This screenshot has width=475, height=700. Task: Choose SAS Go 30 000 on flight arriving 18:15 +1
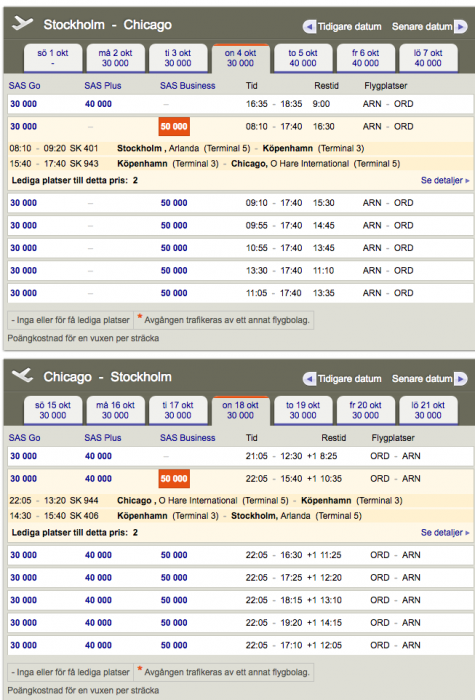point(24,600)
